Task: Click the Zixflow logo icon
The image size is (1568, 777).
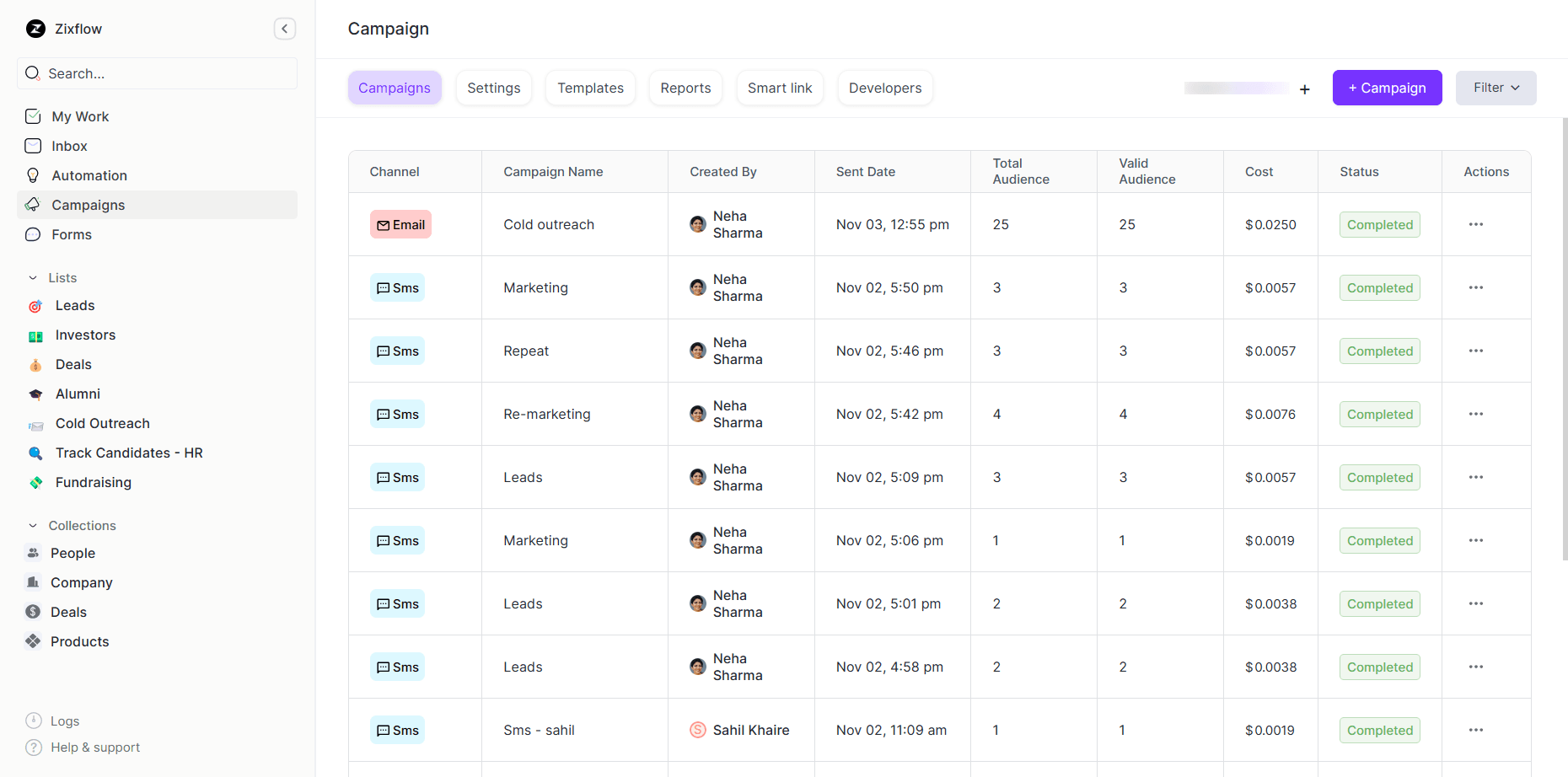Action: click(x=35, y=28)
